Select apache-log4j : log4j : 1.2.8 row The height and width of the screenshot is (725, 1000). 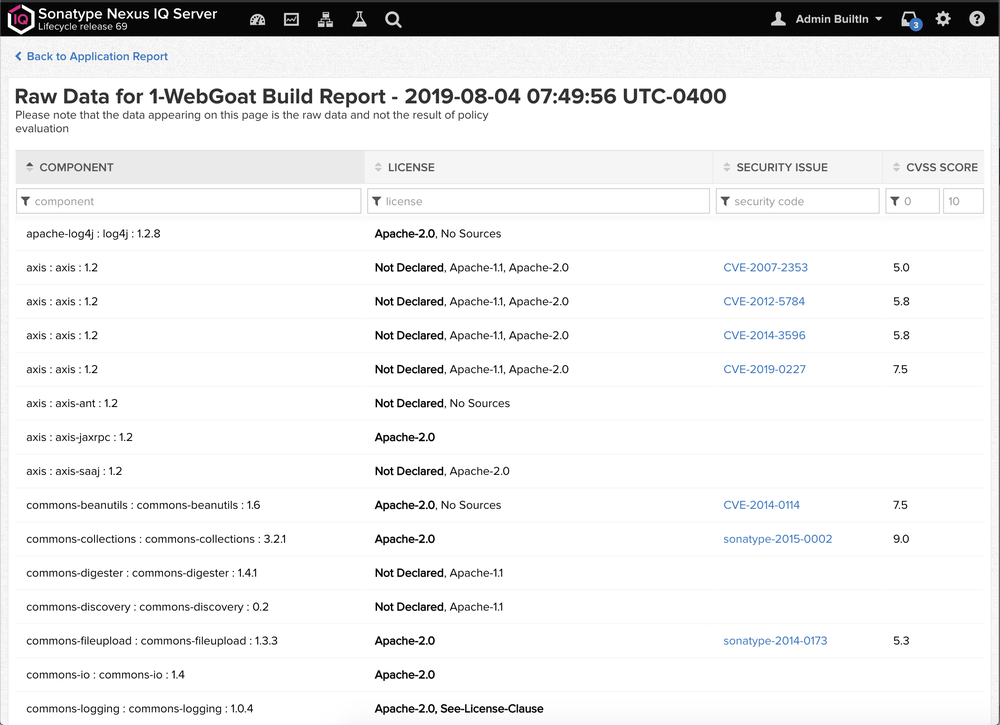[499, 233]
